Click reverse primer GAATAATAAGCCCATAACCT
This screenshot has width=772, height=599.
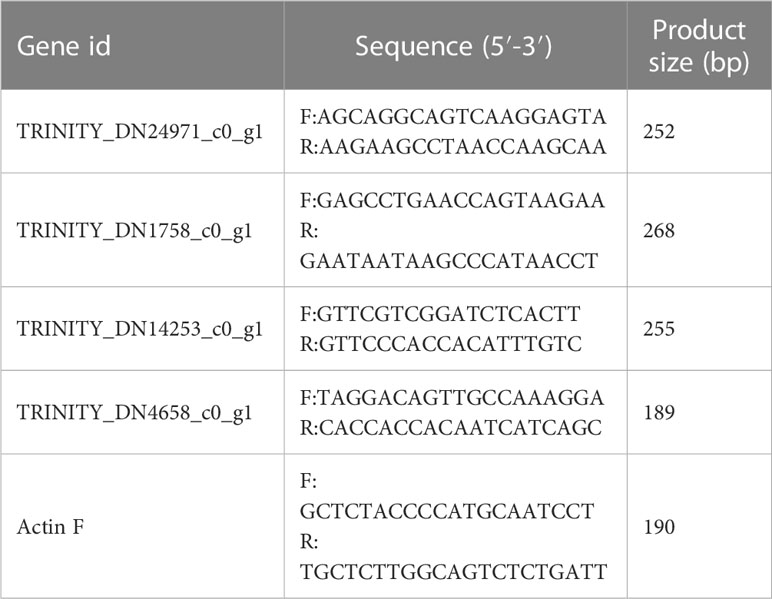449,261
